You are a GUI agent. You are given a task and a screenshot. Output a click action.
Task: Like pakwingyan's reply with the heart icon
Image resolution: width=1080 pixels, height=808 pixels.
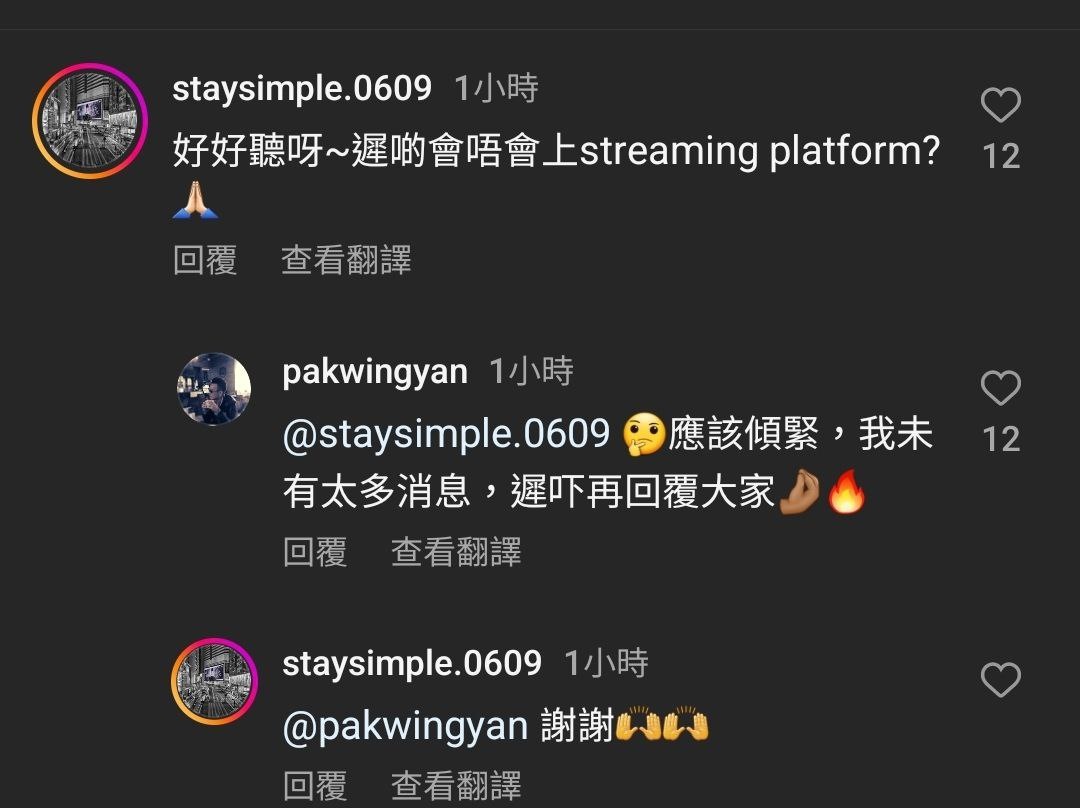[x=1000, y=387]
